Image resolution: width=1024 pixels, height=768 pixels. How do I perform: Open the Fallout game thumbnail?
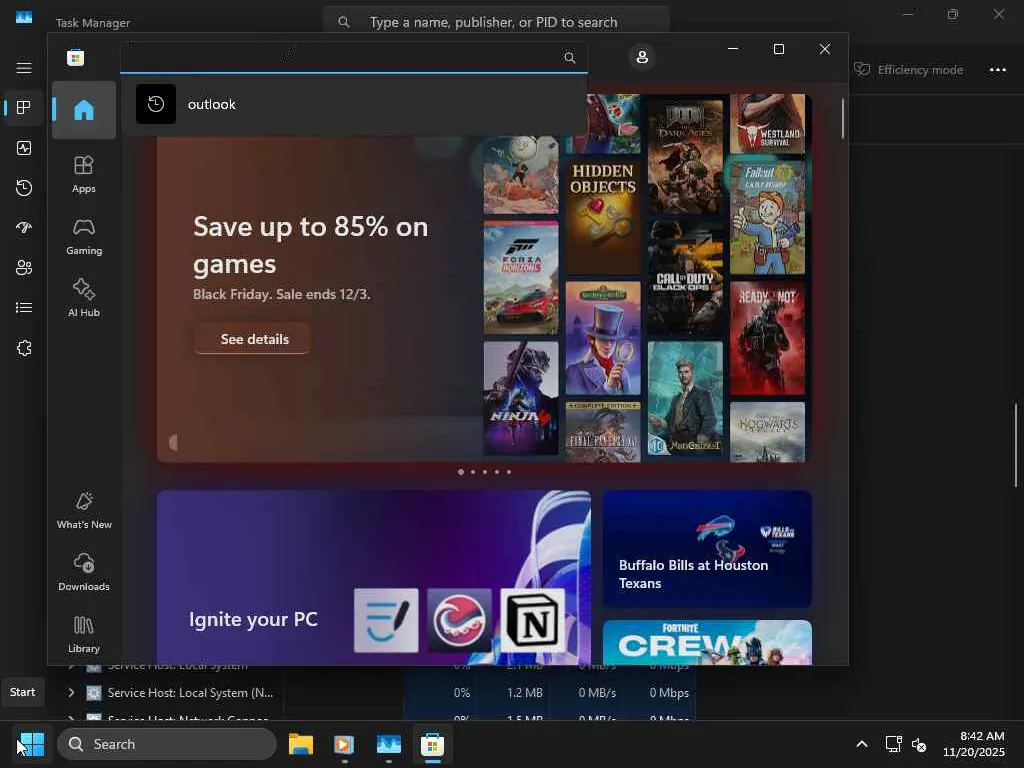(767, 218)
